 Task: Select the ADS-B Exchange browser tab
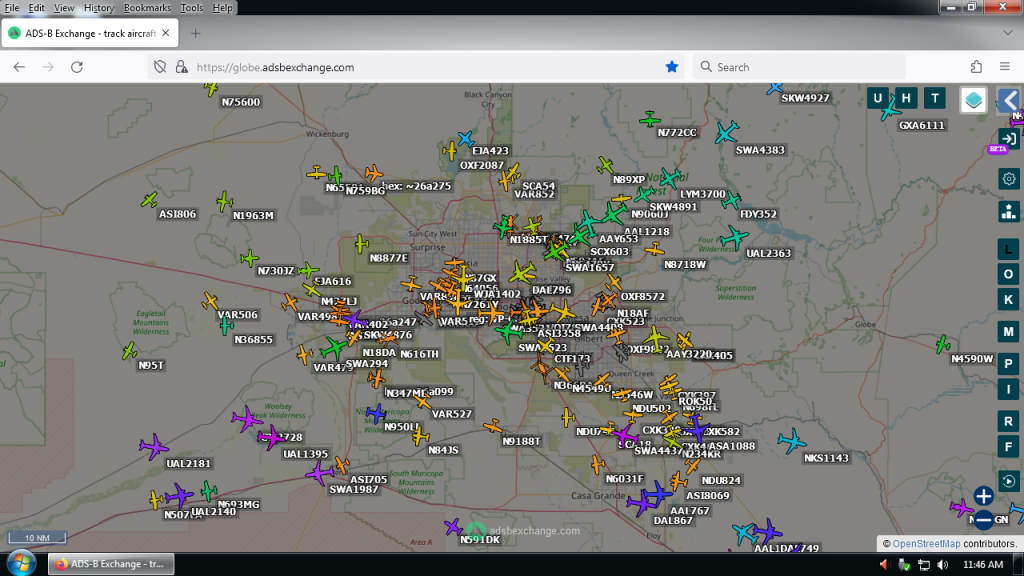(x=89, y=33)
